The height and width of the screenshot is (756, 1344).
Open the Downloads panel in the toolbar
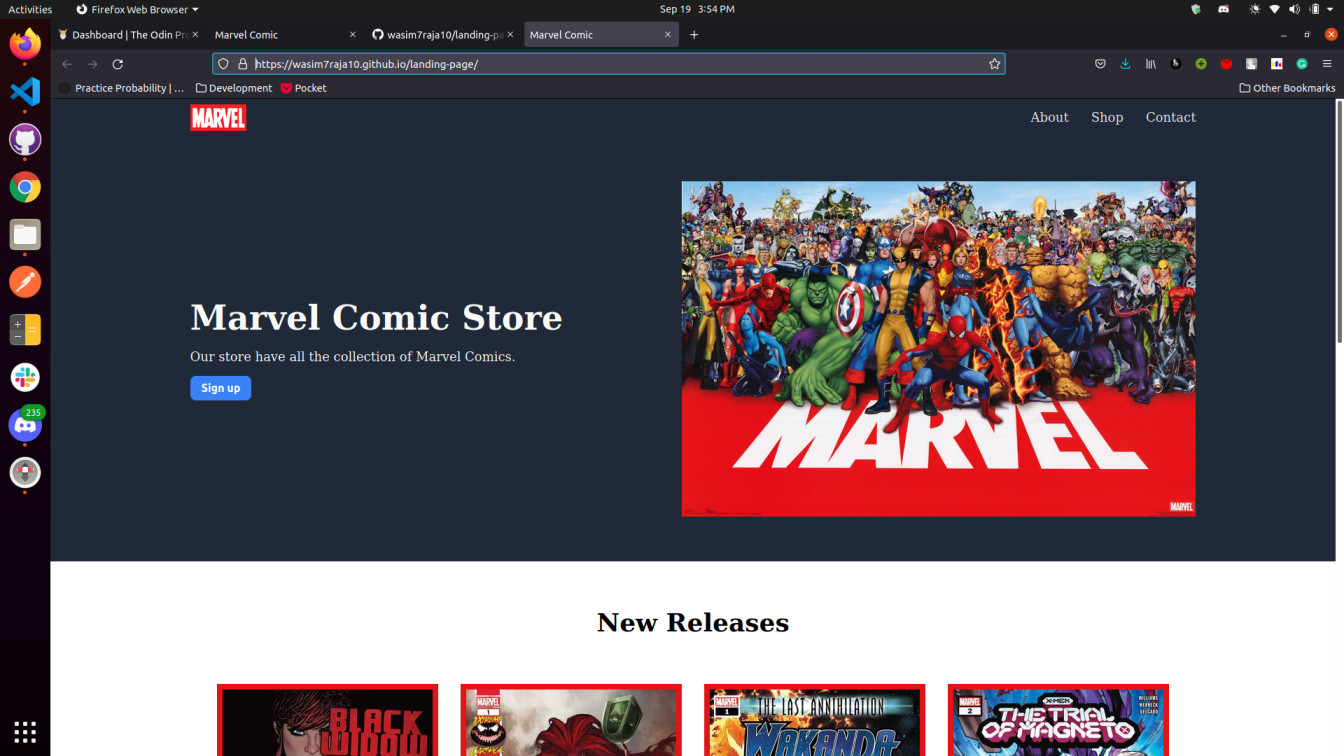[1125, 63]
